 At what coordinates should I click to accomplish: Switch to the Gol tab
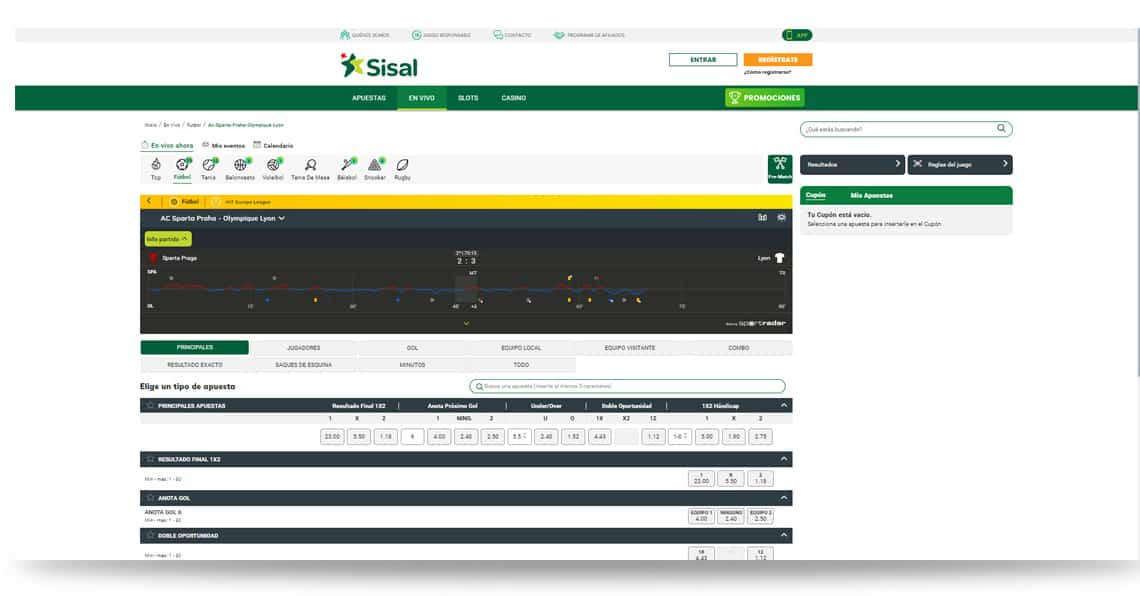click(412, 347)
